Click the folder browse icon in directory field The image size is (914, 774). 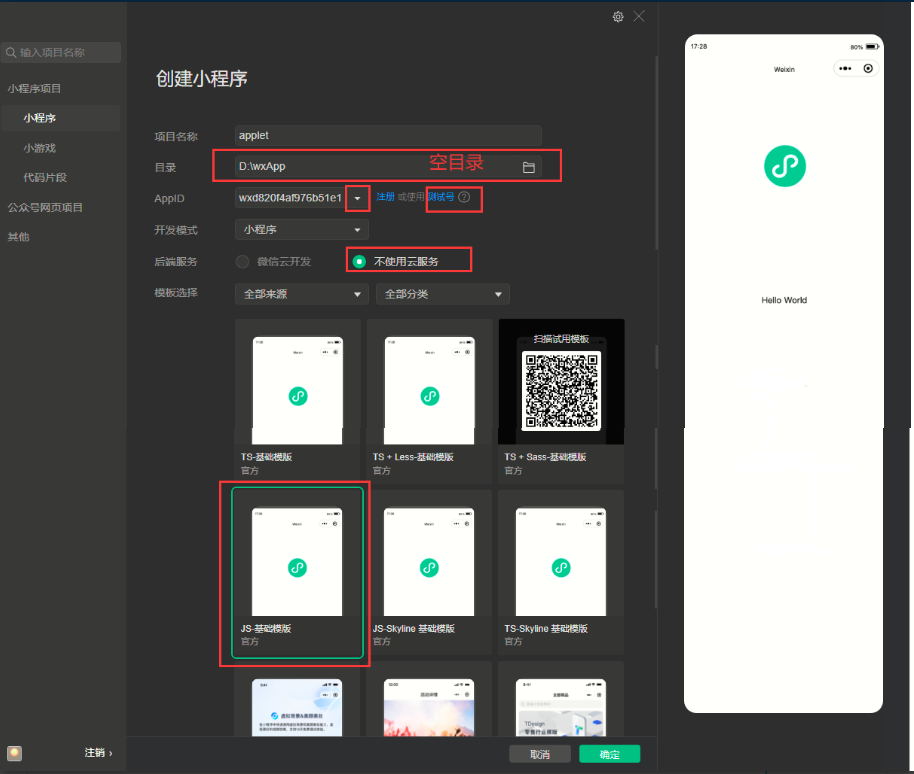point(529,167)
